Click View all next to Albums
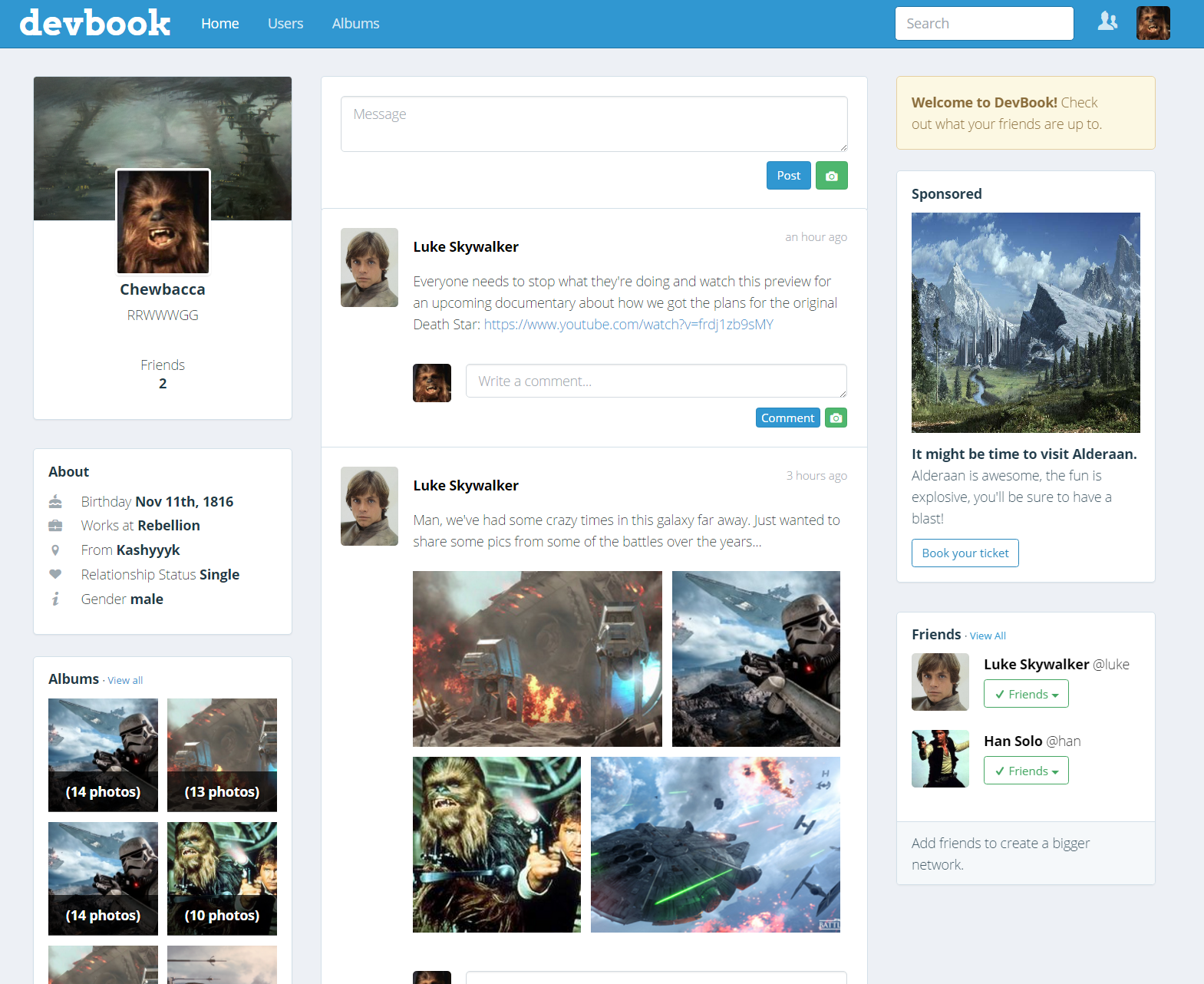 click(125, 681)
